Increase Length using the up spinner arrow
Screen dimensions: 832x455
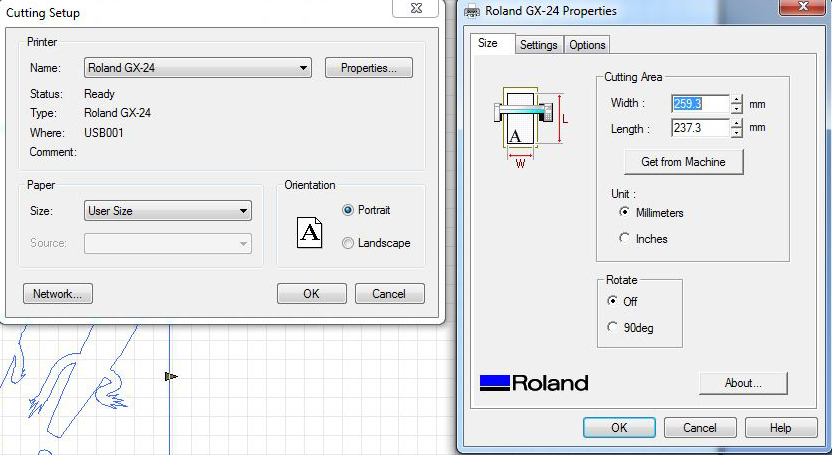[736, 123]
